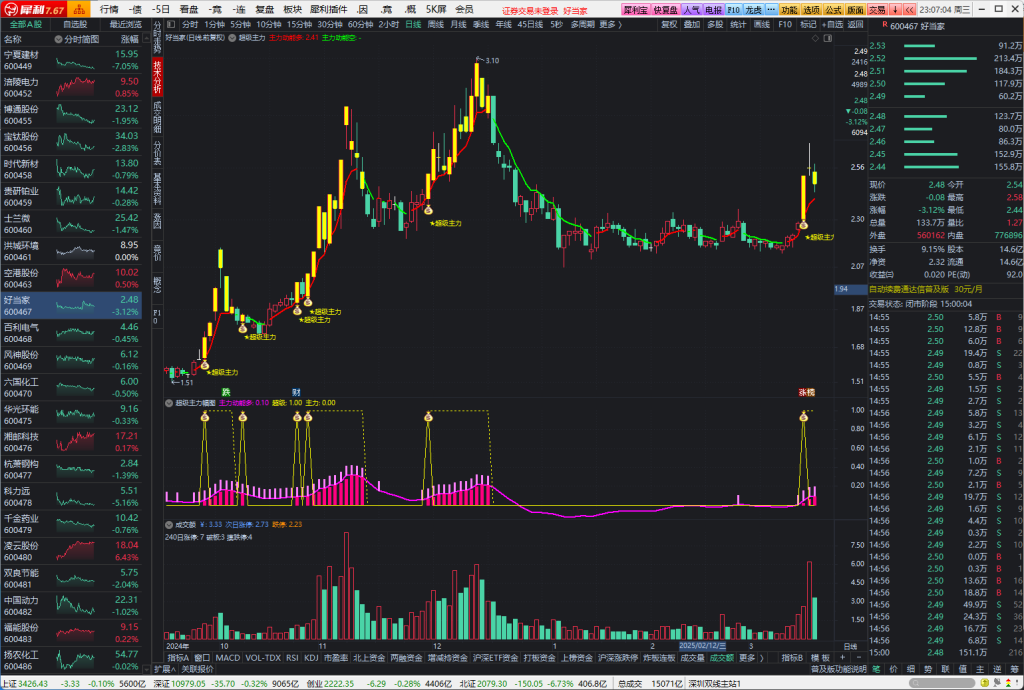The image size is (1024, 690).
Task: Click the small square icon left of 分时
Action: coord(171,25)
